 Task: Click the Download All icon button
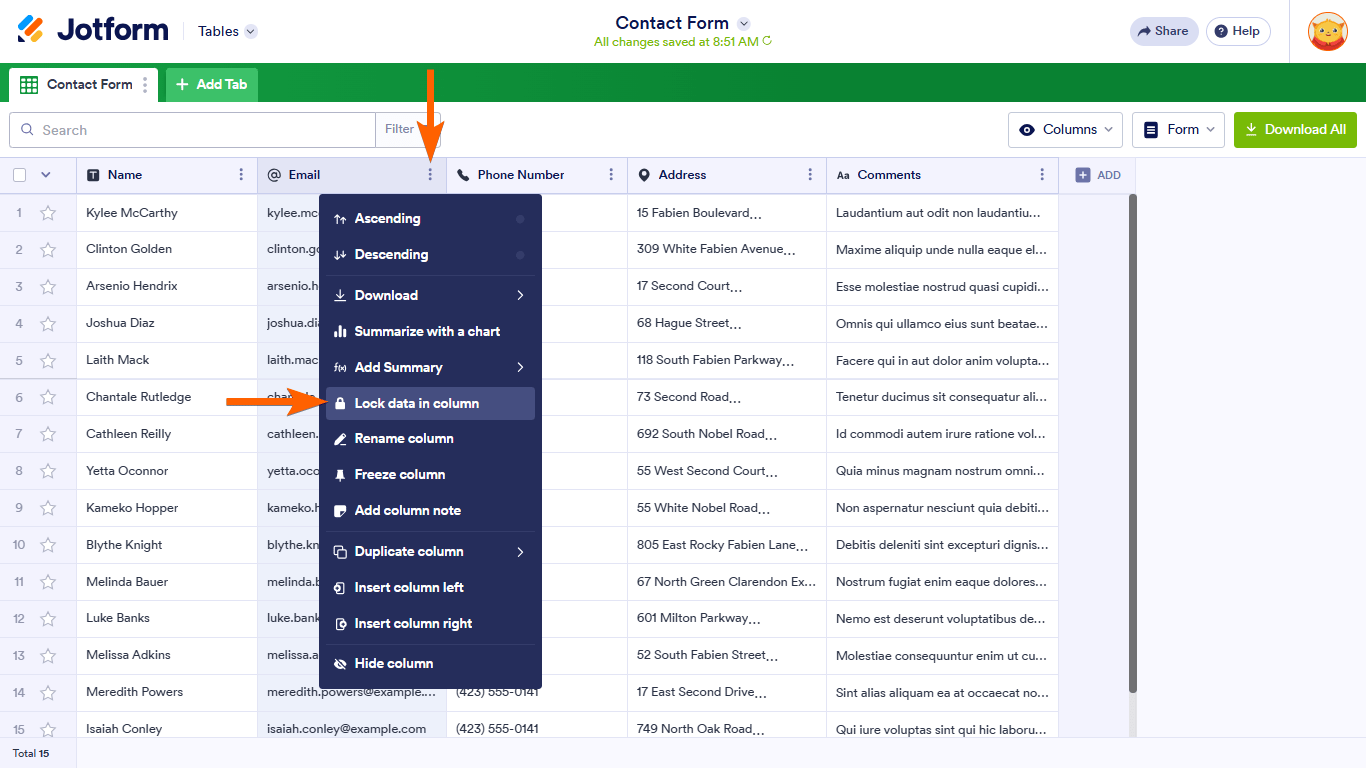[1252, 129]
